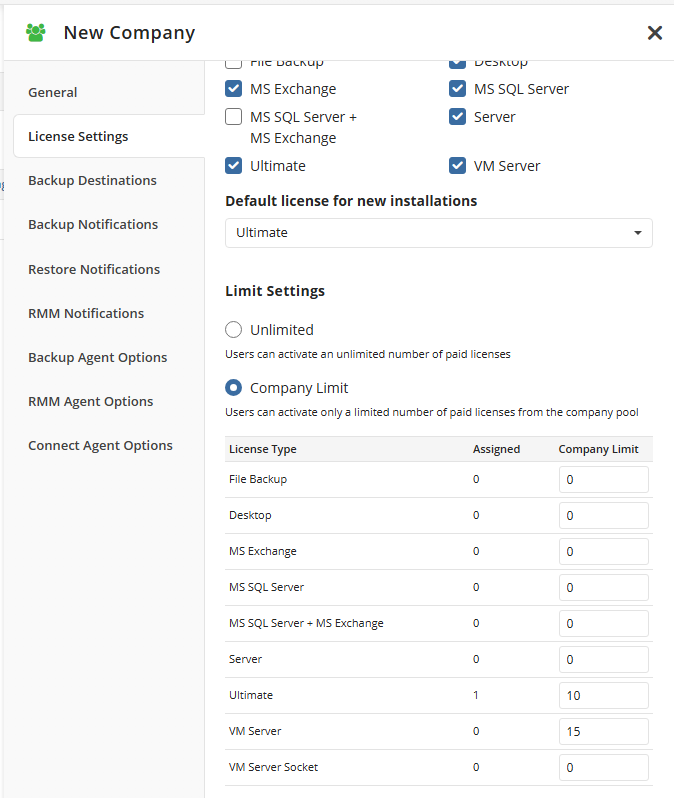674x798 pixels.
Task: Uncheck the Server license checkbox
Action: pyautogui.click(x=458, y=117)
